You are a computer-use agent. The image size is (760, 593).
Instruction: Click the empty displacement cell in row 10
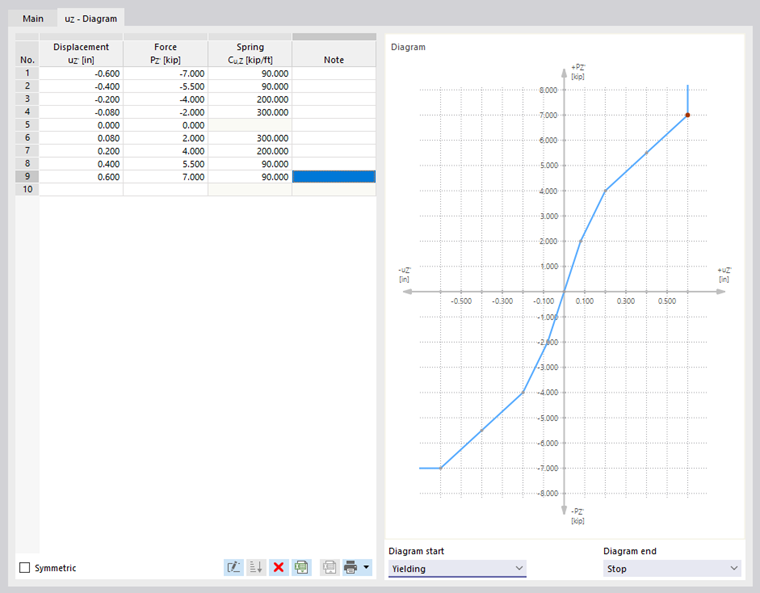tap(81, 189)
